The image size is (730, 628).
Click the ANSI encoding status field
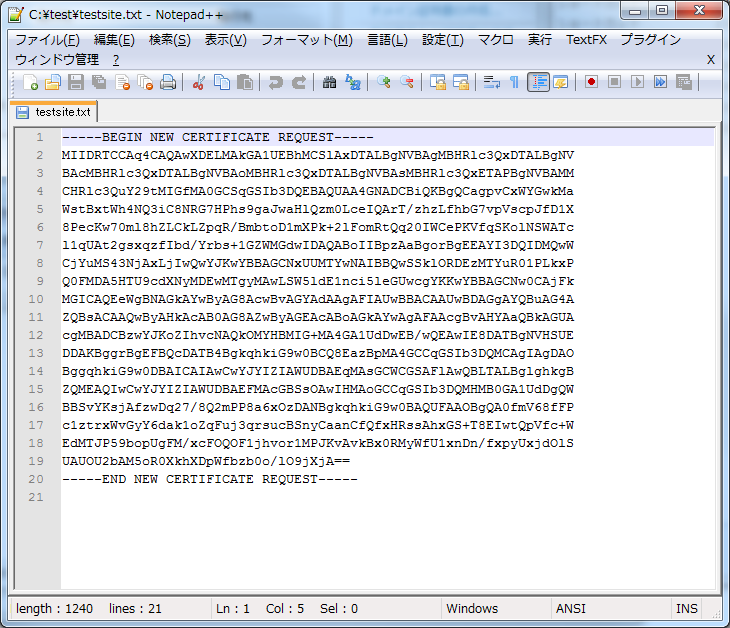(571, 609)
